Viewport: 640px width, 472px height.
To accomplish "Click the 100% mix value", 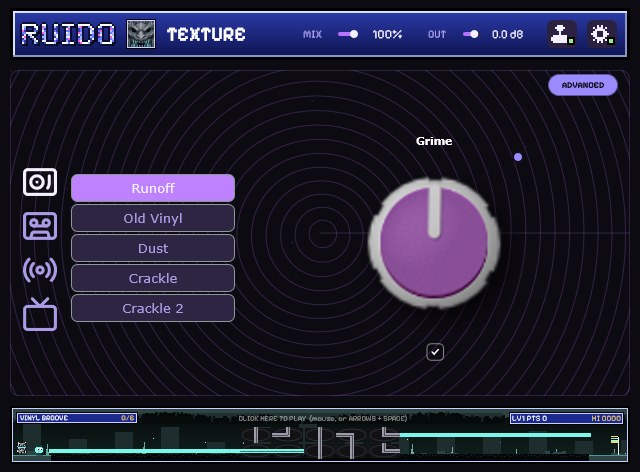I will pos(387,34).
